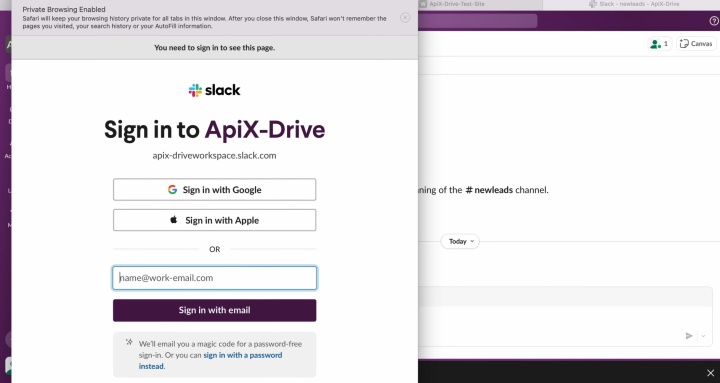Click the message composer box in Slack
The height and width of the screenshot is (383, 720).
[x=565, y=316]
